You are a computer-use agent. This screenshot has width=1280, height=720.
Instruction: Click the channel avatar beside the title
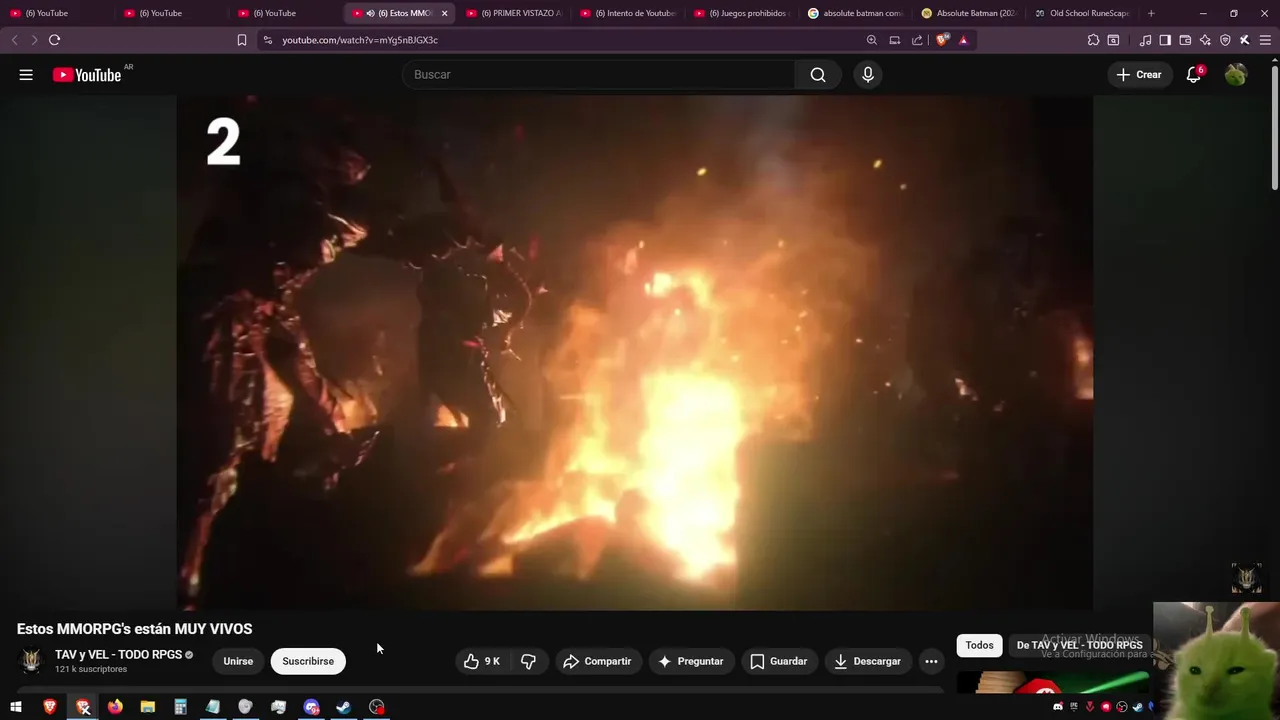coord(32,661)
